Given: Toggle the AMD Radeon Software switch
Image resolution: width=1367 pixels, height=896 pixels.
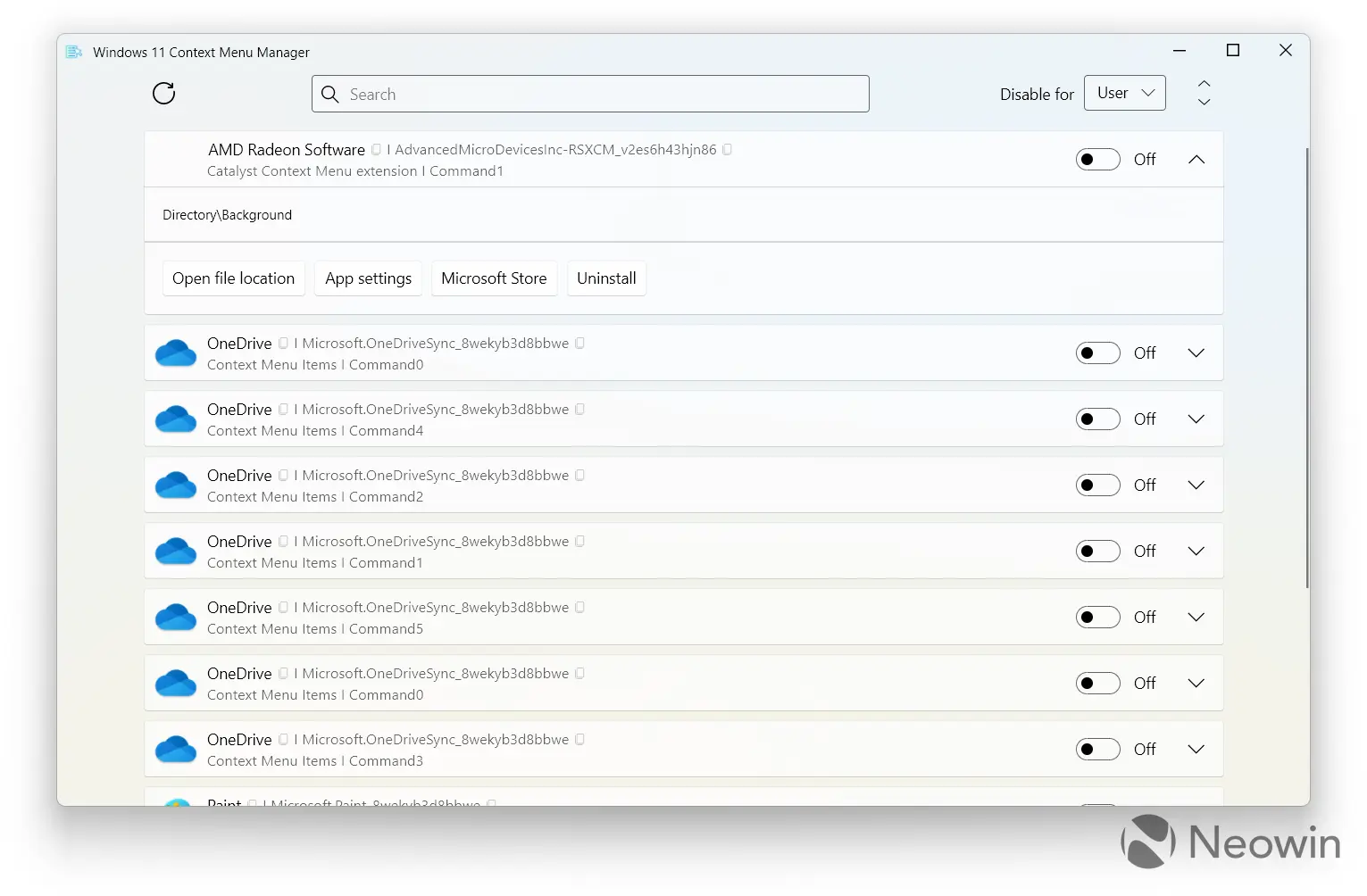Looking at the screenshot, I should [1097, 160].
